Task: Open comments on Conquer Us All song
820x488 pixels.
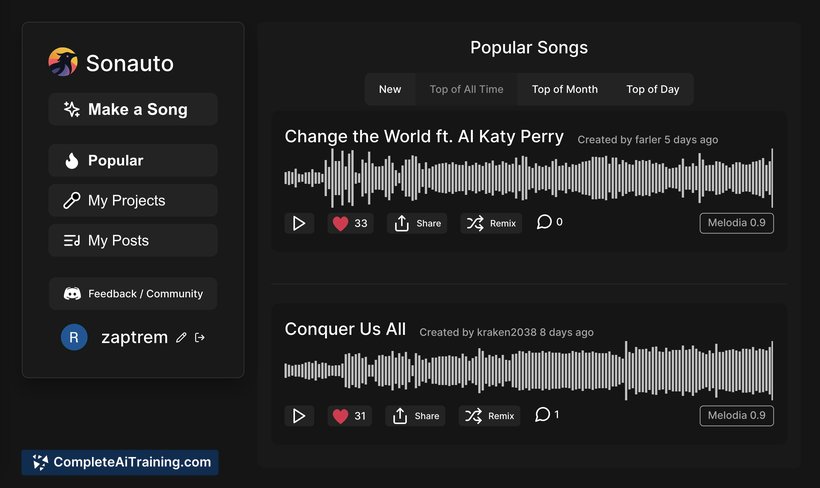Action: [x=548, y=414]
